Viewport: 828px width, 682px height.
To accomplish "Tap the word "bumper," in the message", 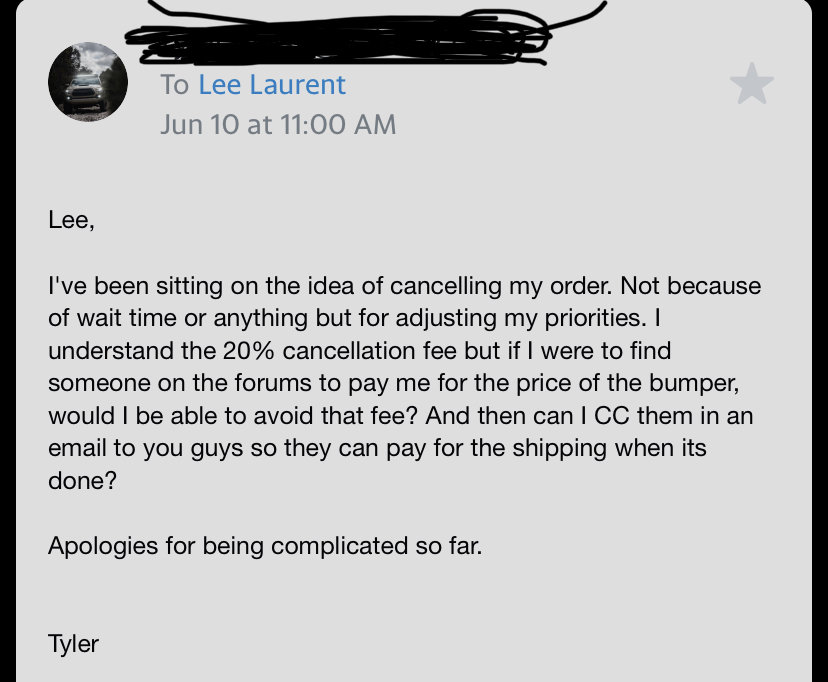I will pyautogui.click(x=694, y=383).
